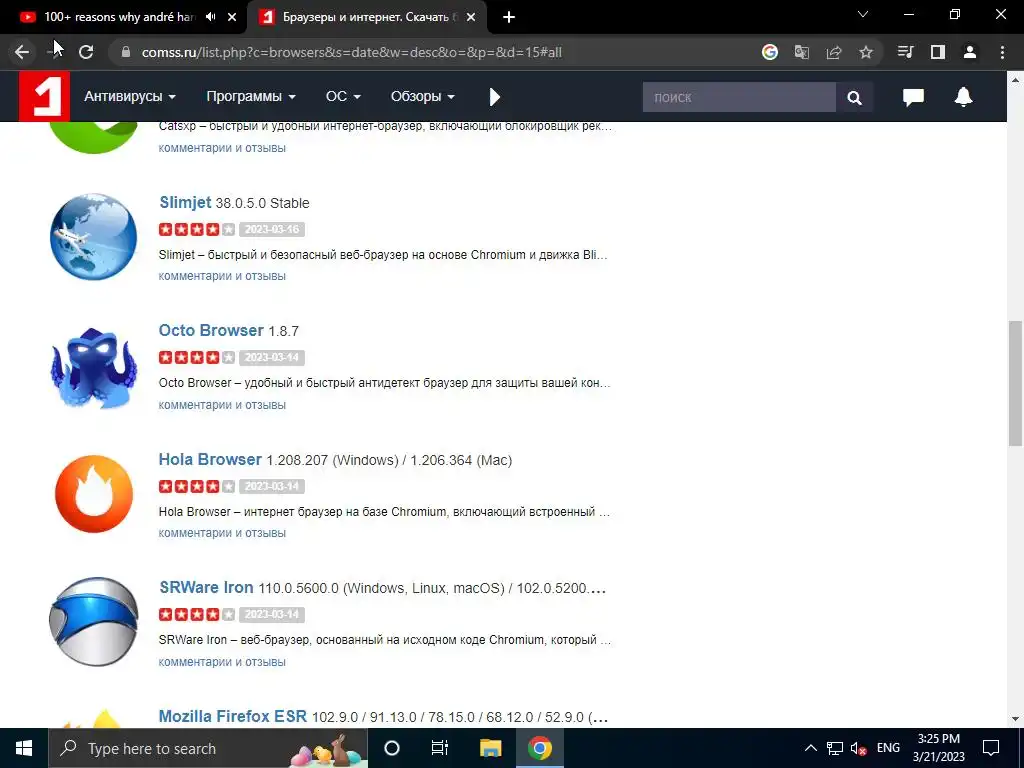Open the Chrome profile icon
This screenshot has width=1024, height=768.
[x=970, y=52]
